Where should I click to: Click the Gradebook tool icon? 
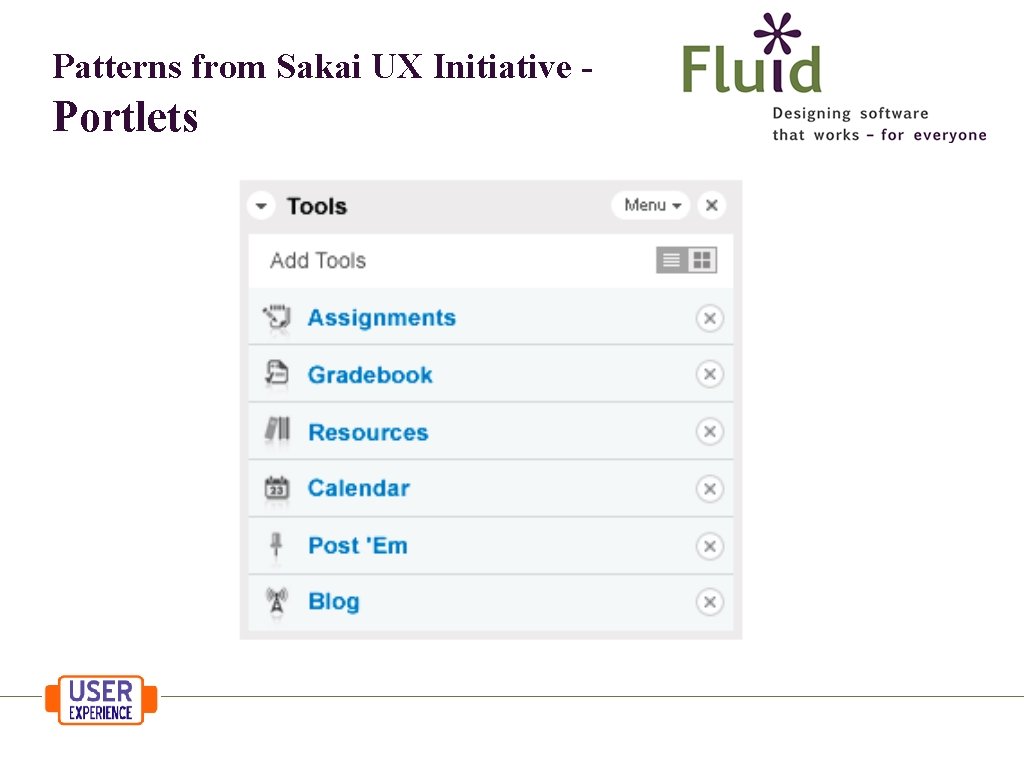coord(276,374)
